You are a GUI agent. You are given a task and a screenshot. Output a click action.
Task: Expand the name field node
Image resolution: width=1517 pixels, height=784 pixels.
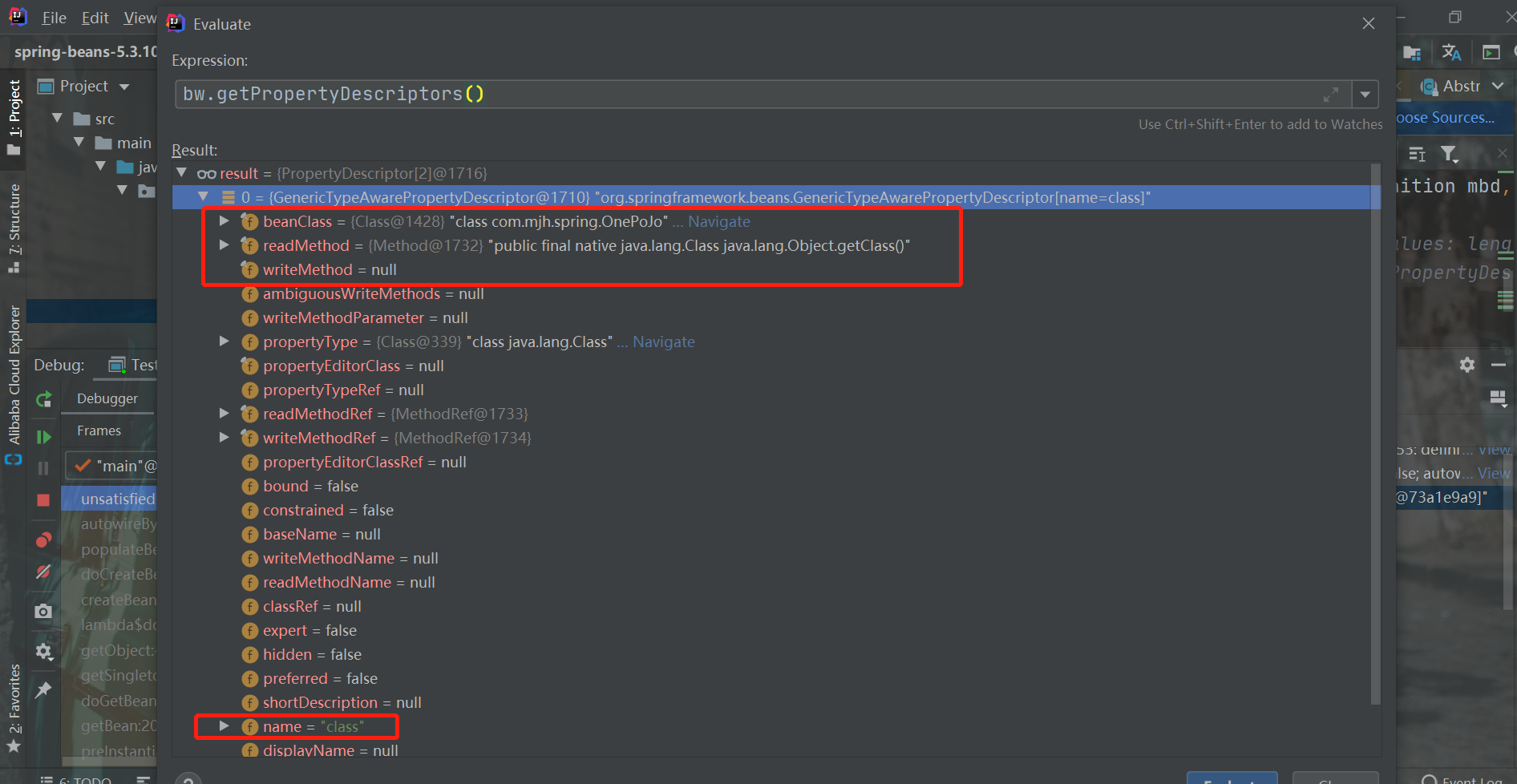(x=225, y=726)
